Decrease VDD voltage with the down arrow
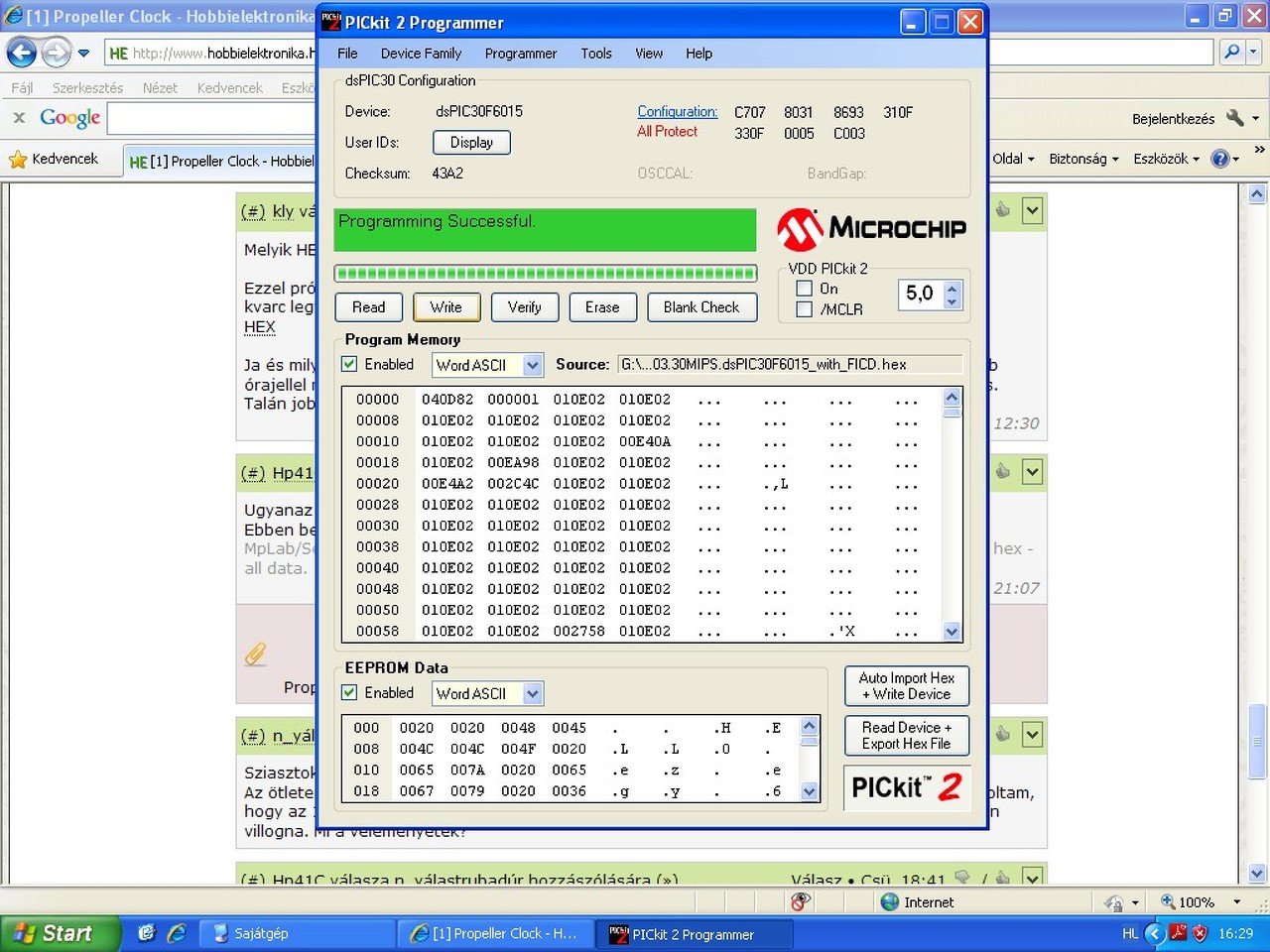 pos(952,301)
